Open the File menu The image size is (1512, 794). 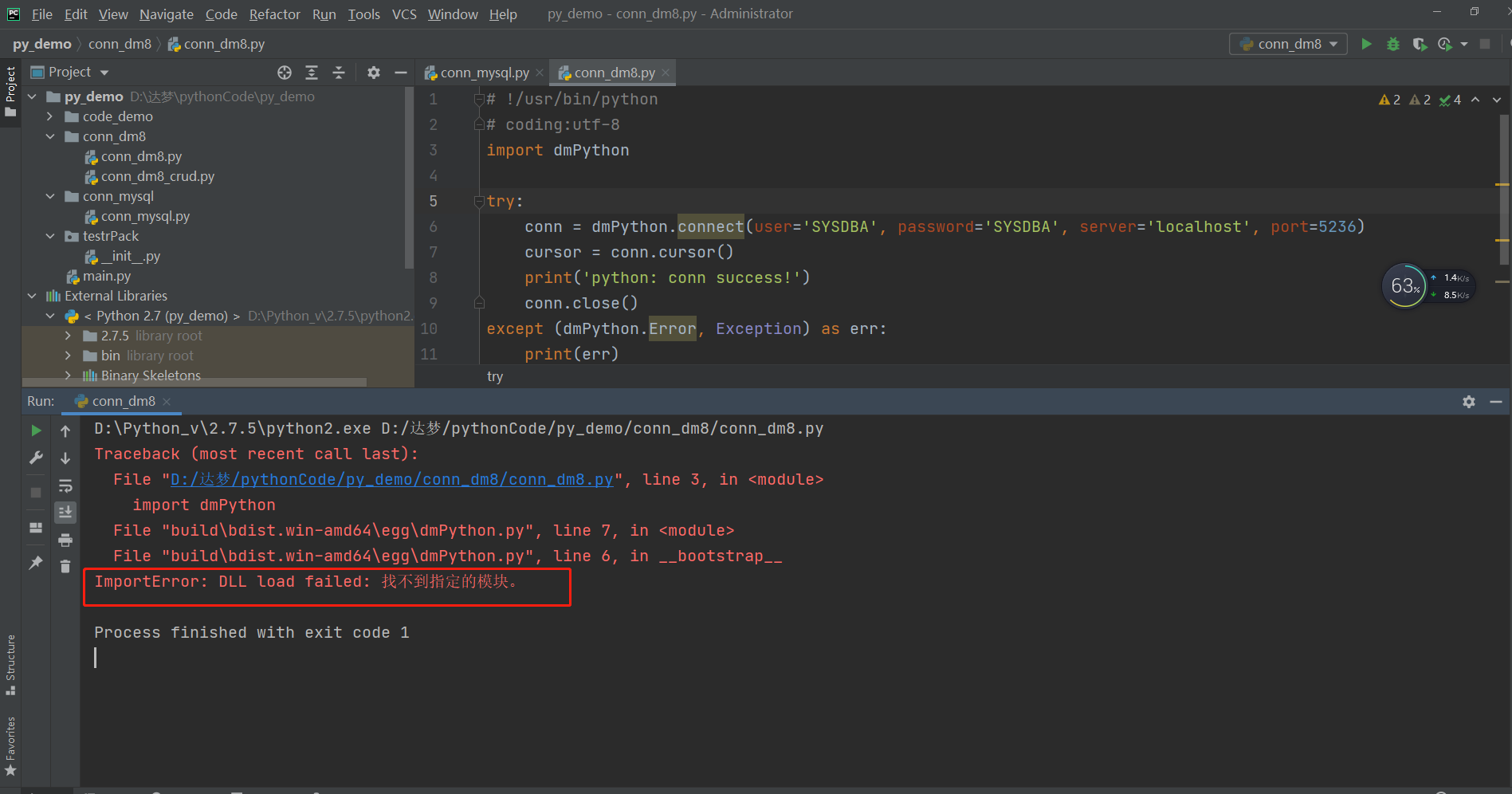coord(42,14)
